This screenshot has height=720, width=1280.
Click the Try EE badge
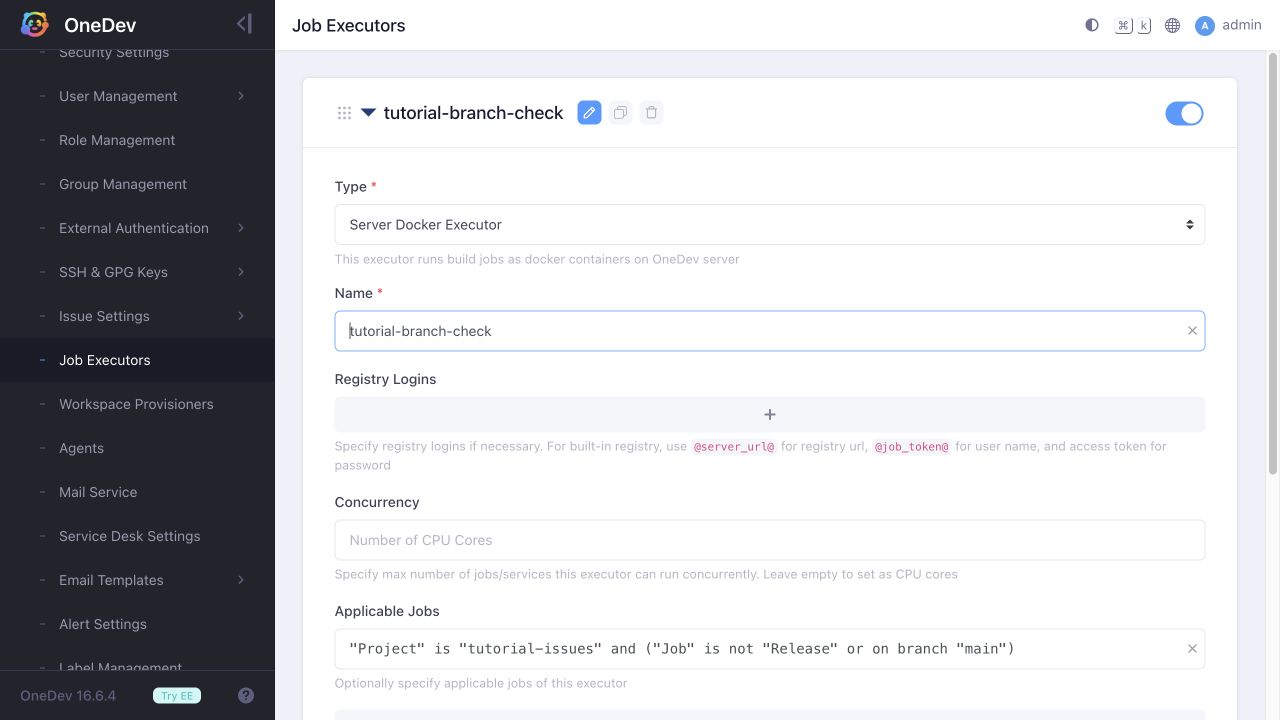click(x=177, y=696)
